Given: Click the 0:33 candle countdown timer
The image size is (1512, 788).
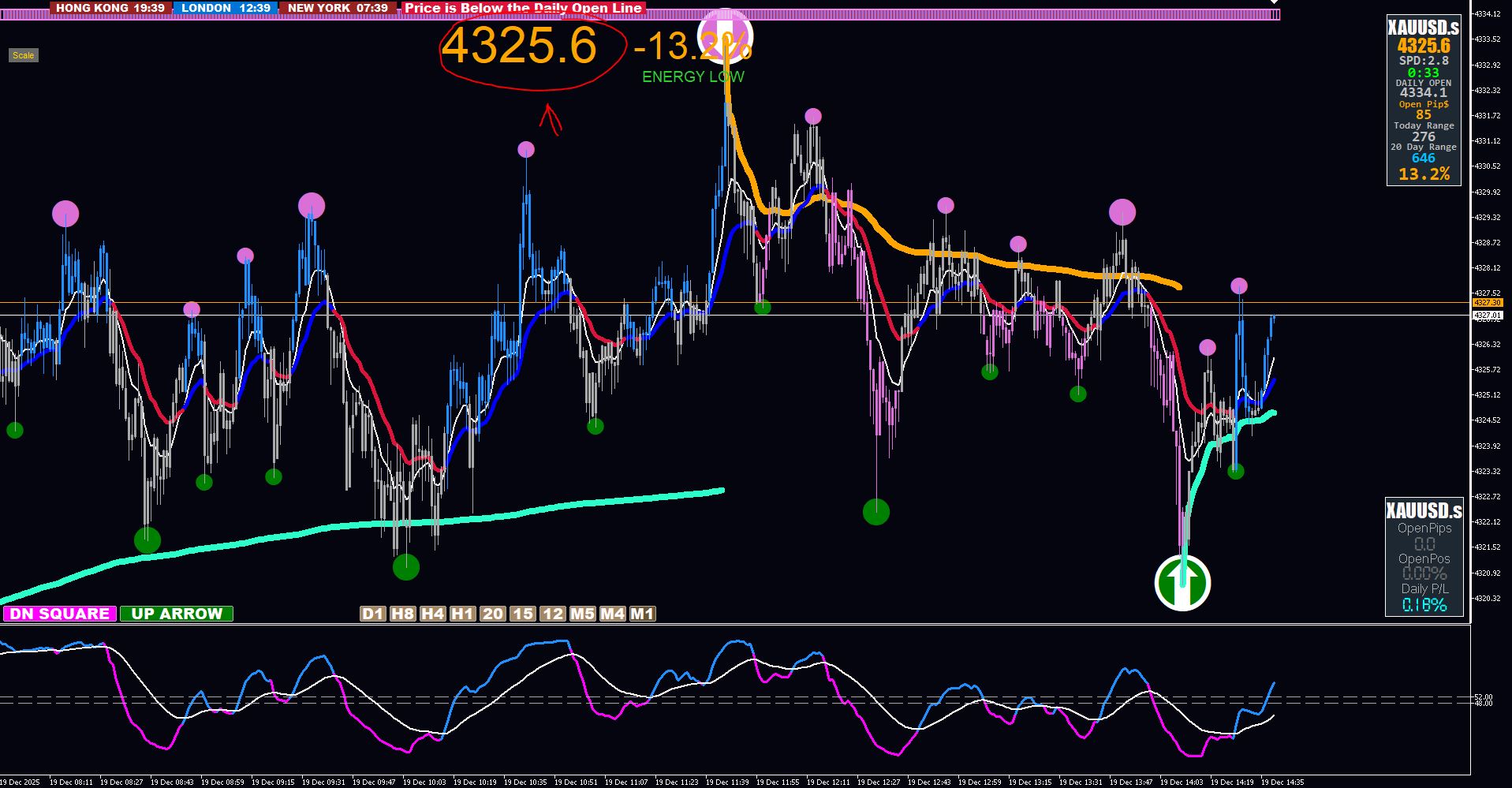Looking at the screenshot, I should click(x=1424, y=73).
